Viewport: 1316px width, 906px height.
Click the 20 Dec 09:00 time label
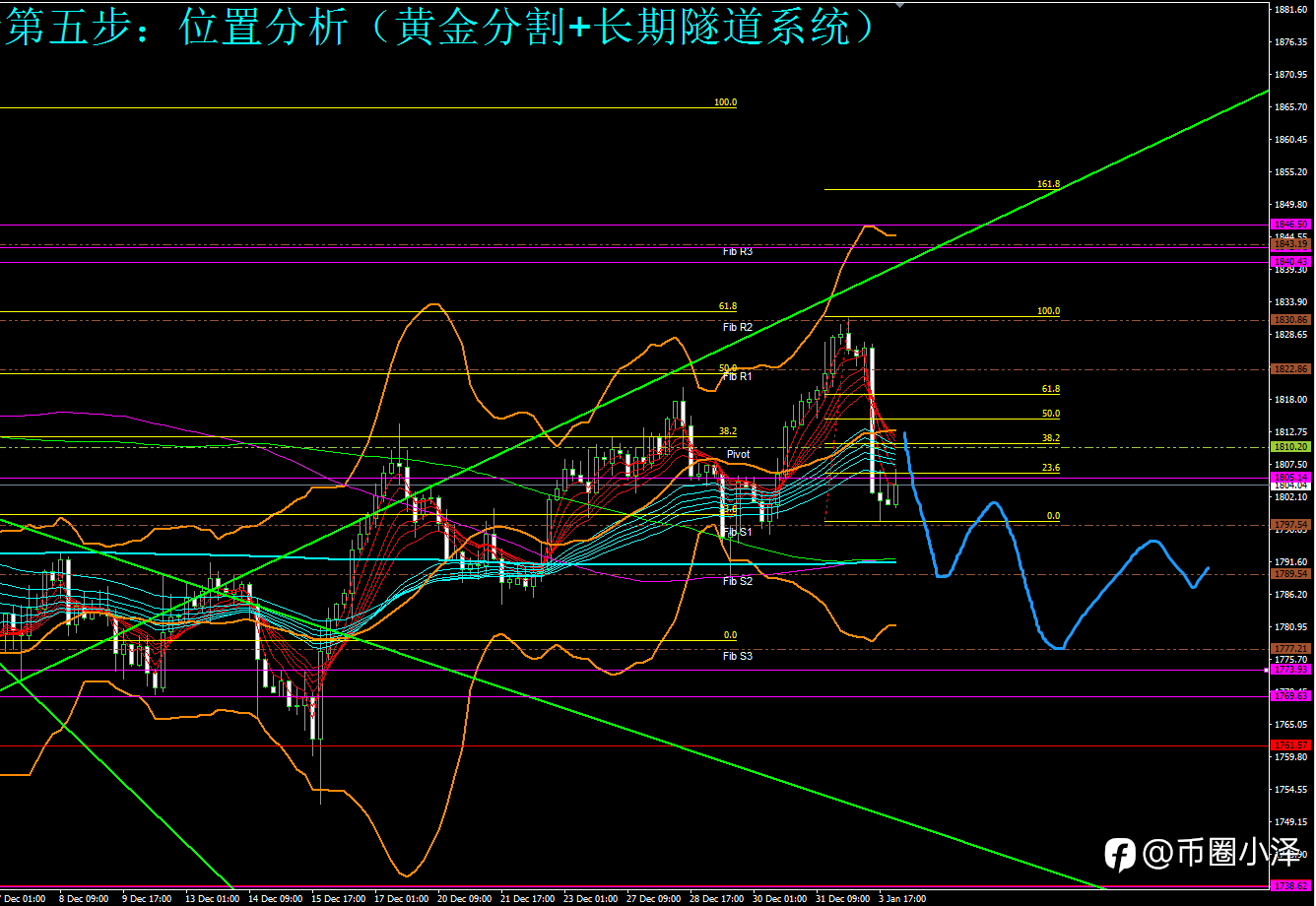(x=464, y=899)
